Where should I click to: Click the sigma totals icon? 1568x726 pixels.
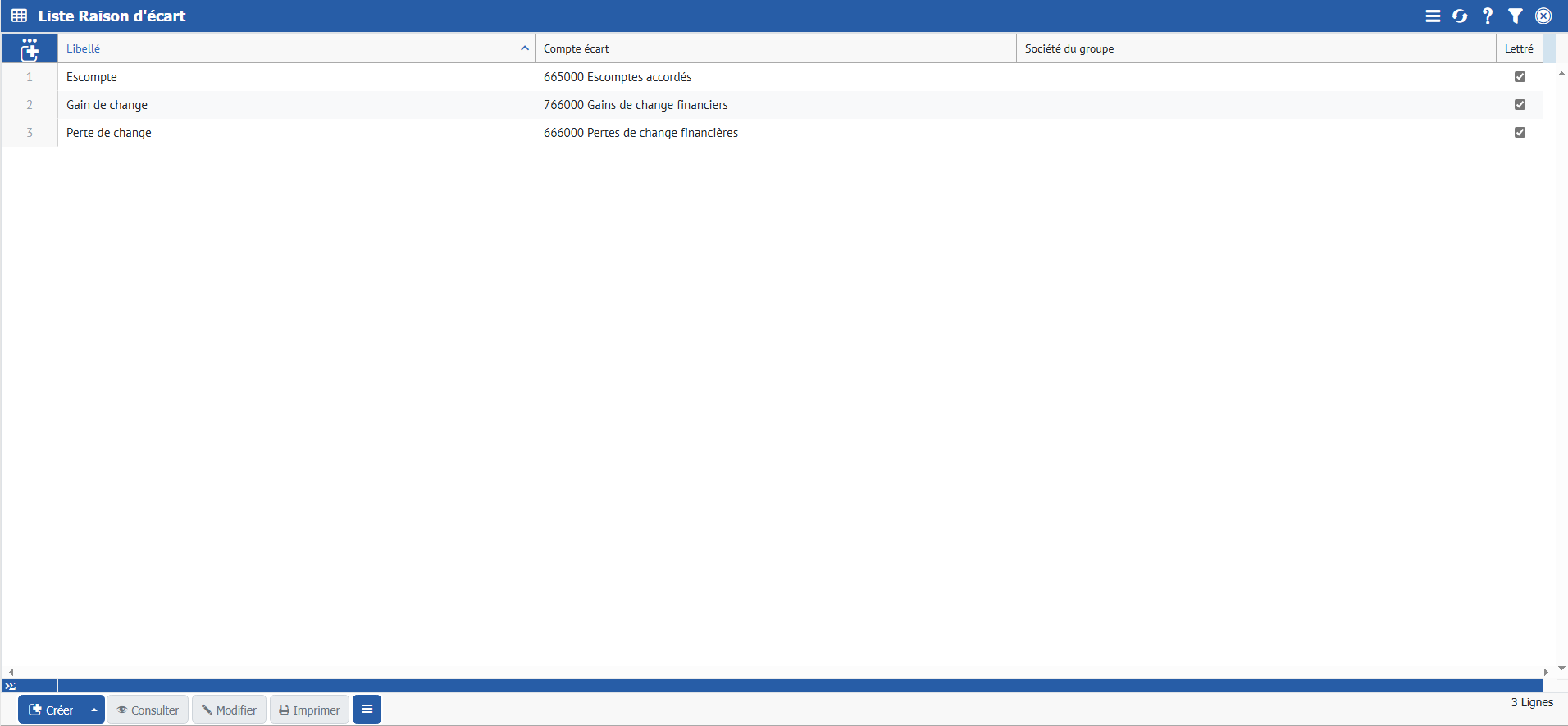(x=11, y=686)
